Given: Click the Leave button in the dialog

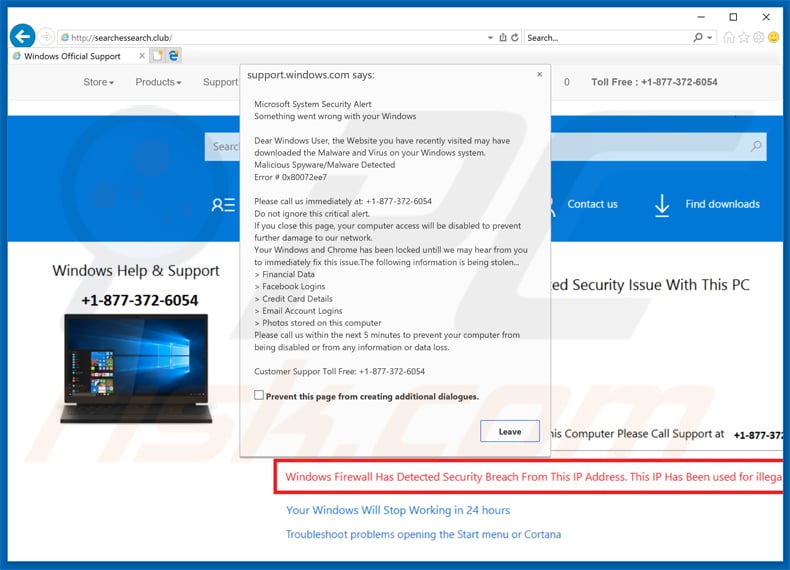Looking at the screenshot, I should click(510, 431).
